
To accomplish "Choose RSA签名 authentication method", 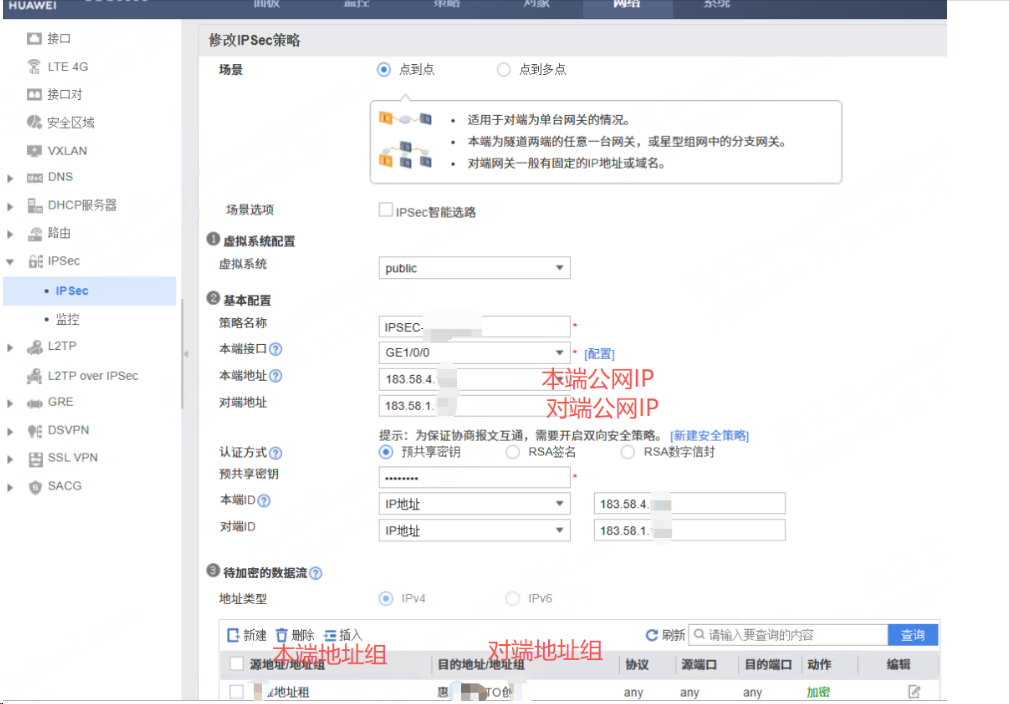I will click(x=512, y=452).
